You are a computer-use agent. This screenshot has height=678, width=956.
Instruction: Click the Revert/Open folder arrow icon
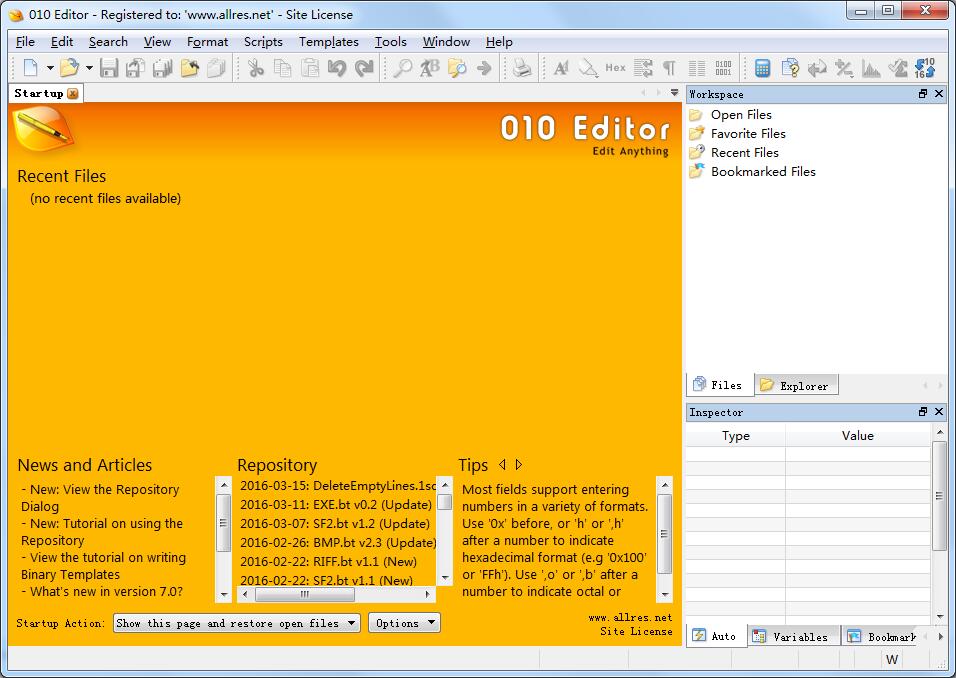point(189,68)
